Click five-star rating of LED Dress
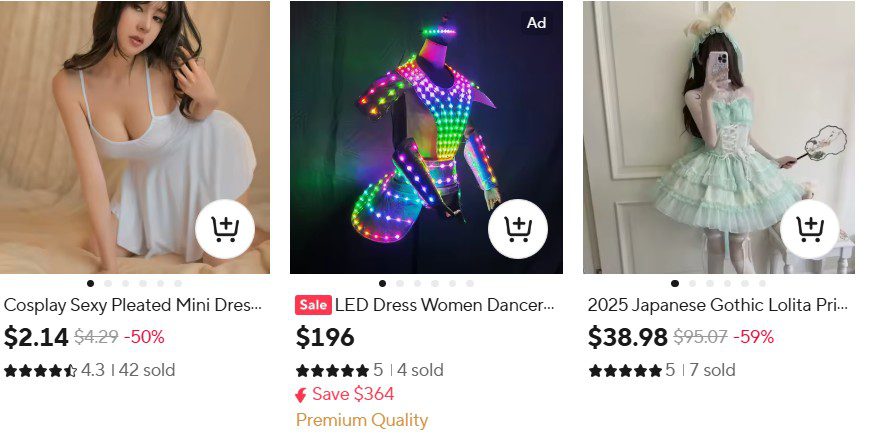 click(x=332, y=370)
